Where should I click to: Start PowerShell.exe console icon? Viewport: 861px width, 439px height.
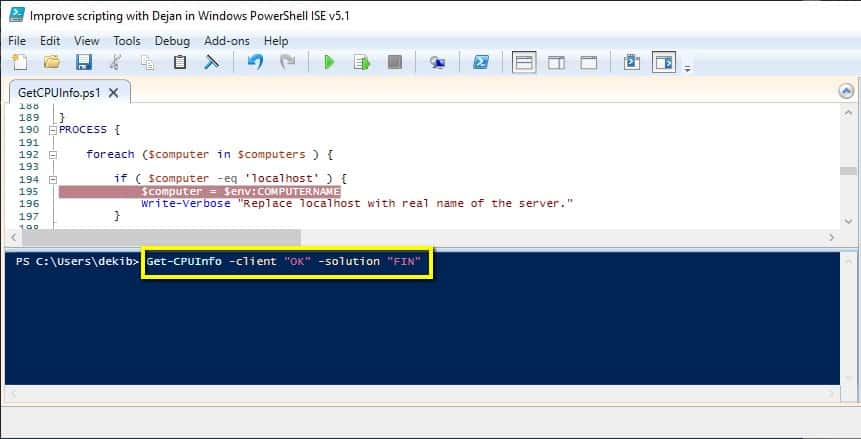(x=481, y=62)
